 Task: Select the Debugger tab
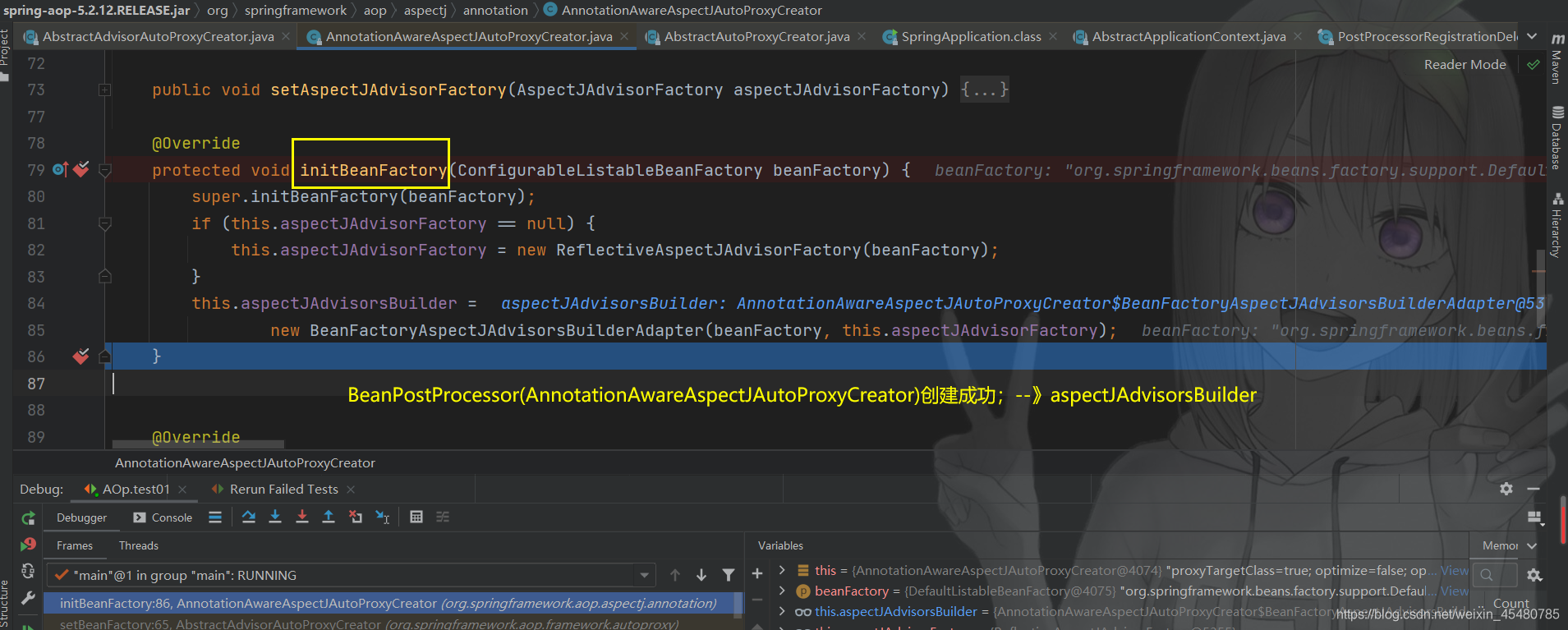coord(81,517)
